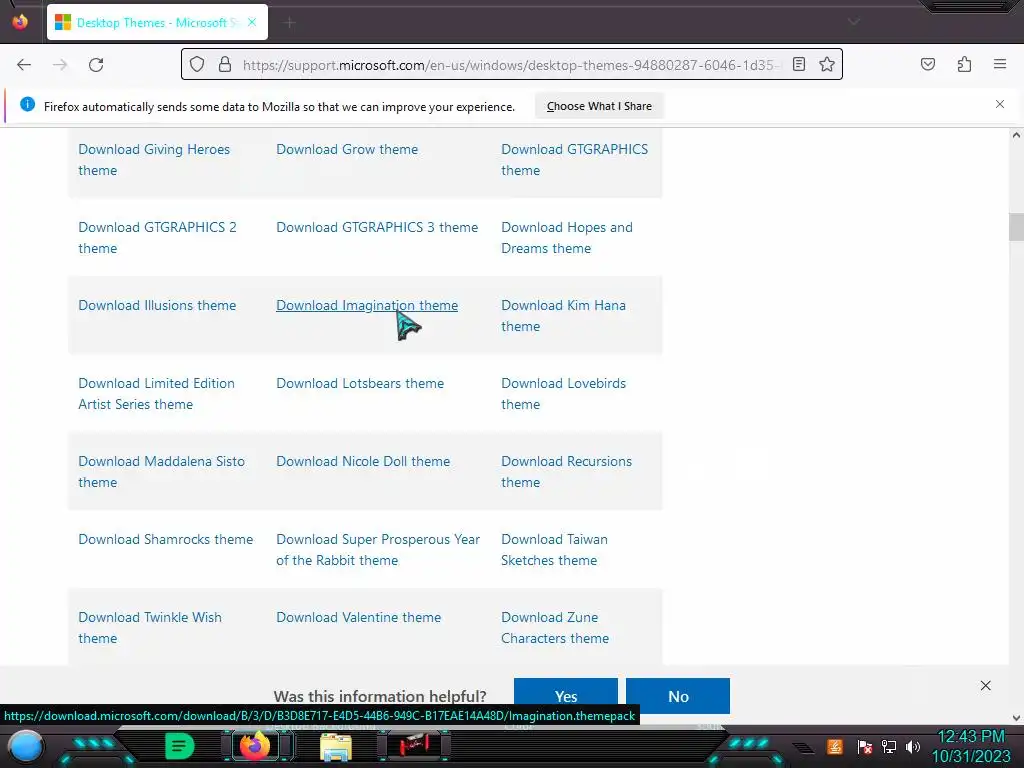Open the red-black app in taskbar
1024x768 pixels.
click(x=414, y=746)
